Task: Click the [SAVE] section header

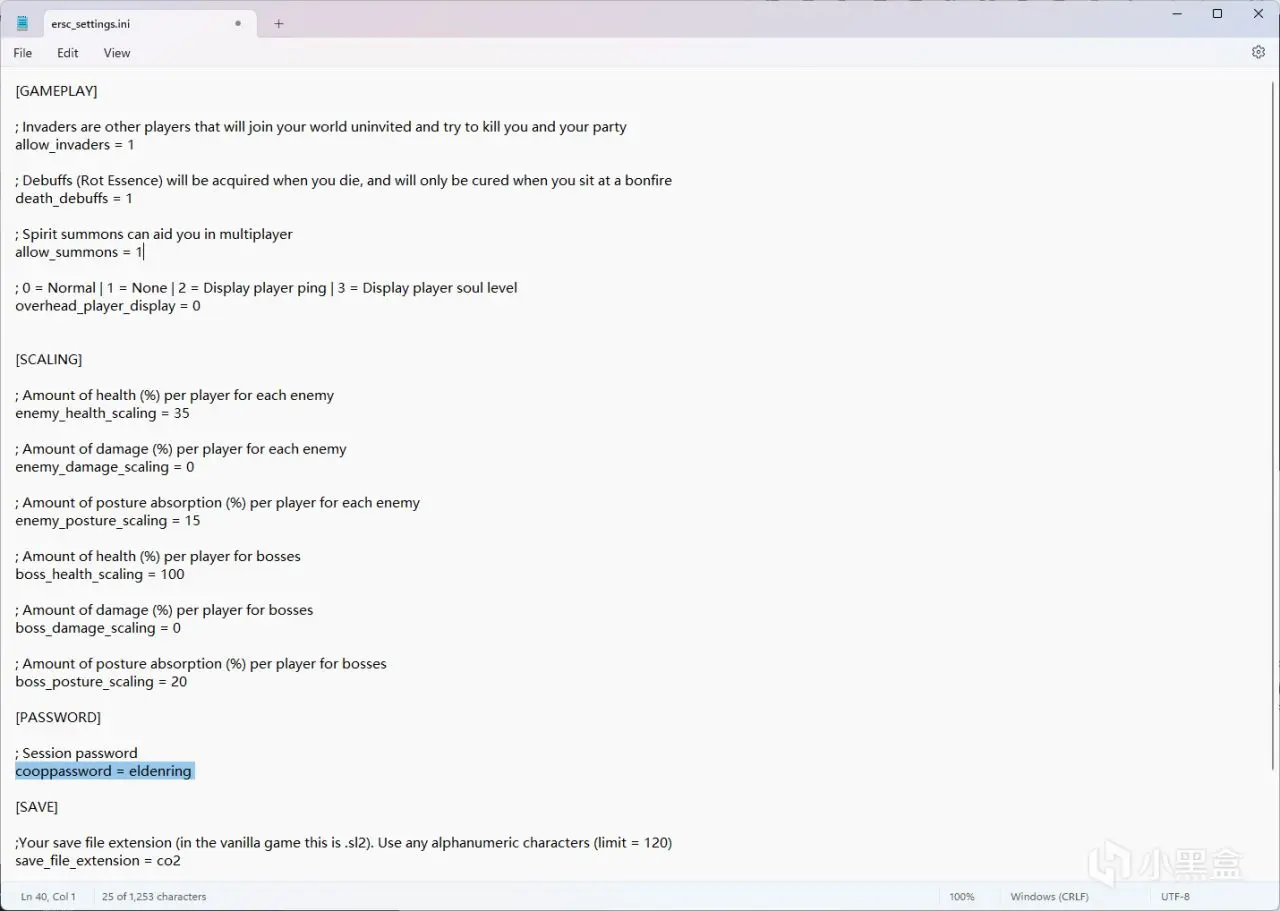Action: [37, 807]
